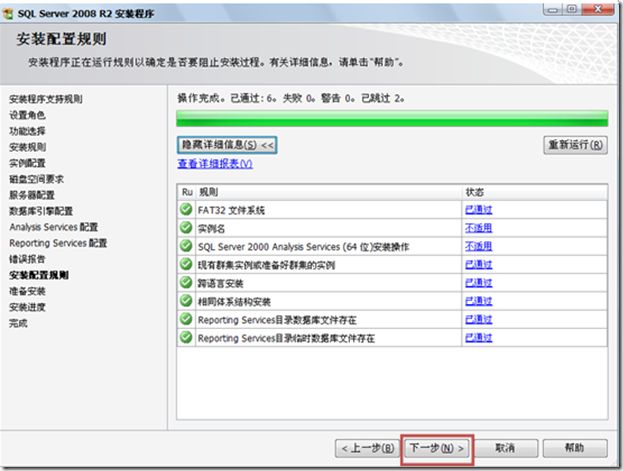Click check icon for 现有群集实例 rule
This screenshot has height=471, width=623.
pyautogui.click(x=186, y=264)
